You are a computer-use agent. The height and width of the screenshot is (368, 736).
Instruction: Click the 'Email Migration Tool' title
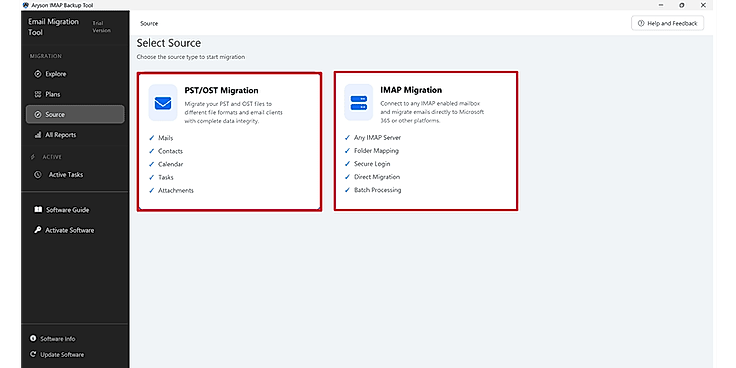[54, 27]
